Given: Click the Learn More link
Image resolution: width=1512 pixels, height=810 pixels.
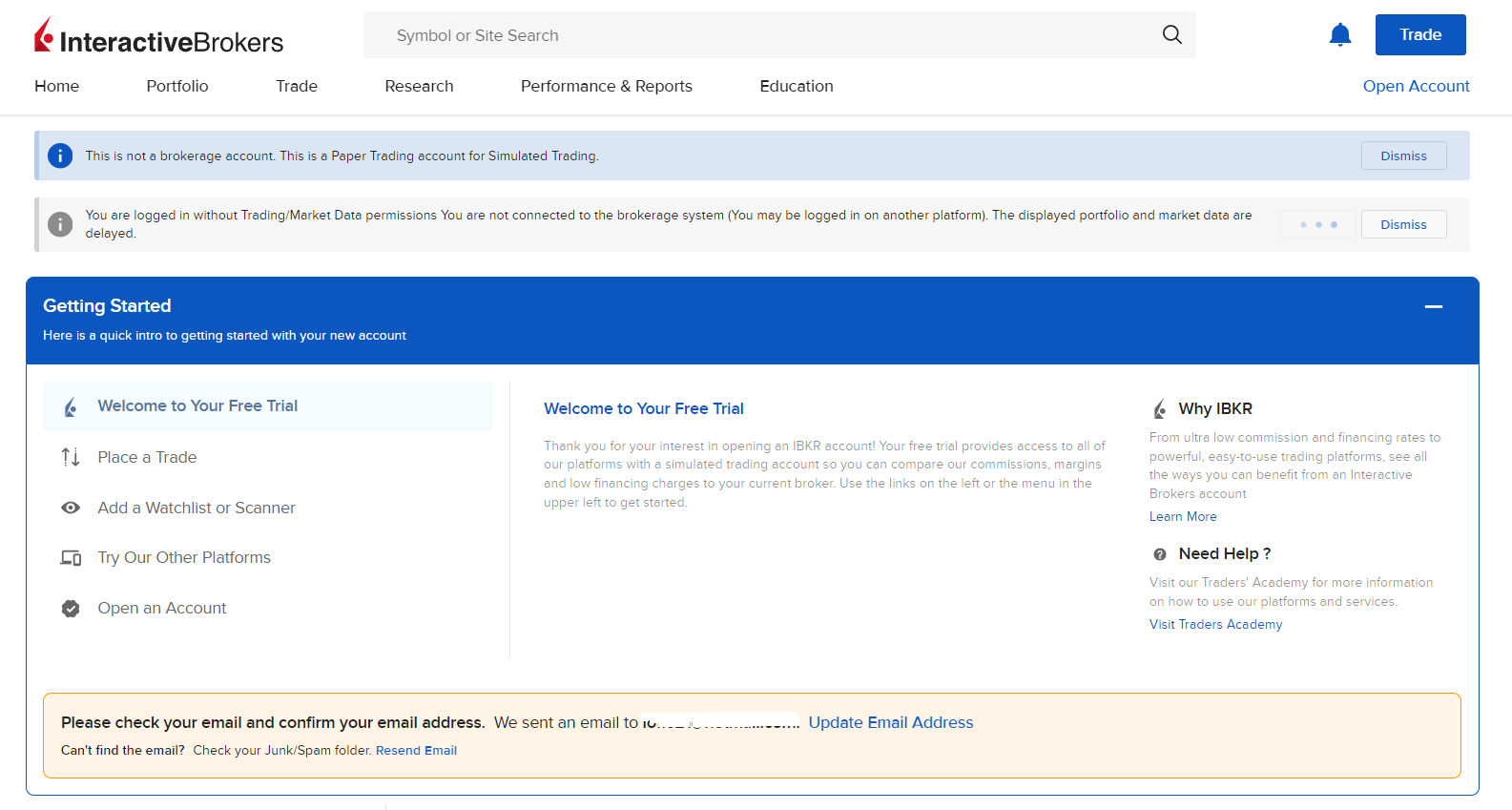Looking at the screenshot, I should coord(1183,516).
